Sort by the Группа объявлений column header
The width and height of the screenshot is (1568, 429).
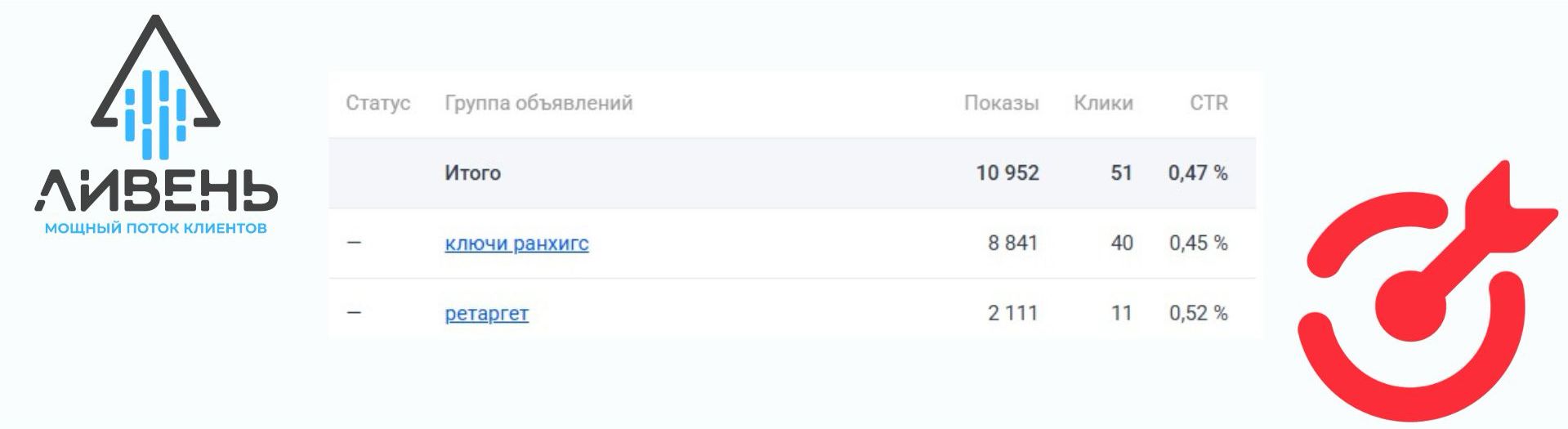coord(538,103)
